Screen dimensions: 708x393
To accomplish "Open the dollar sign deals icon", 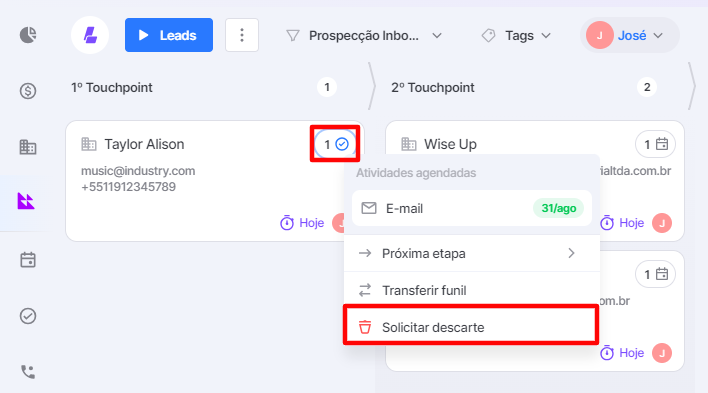I will click(28, 91).
